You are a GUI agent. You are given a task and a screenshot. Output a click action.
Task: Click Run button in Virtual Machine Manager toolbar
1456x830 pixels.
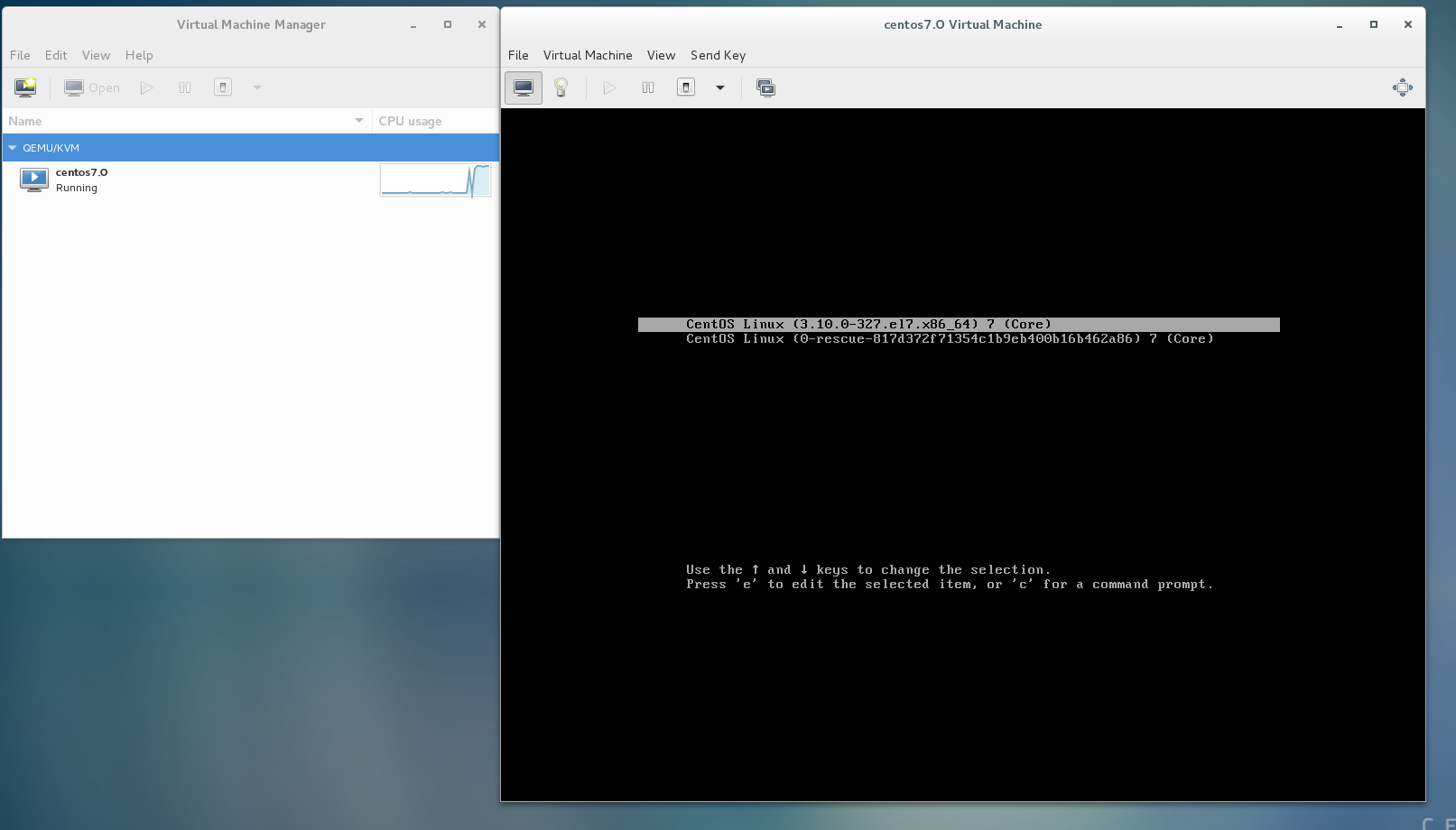147,88
